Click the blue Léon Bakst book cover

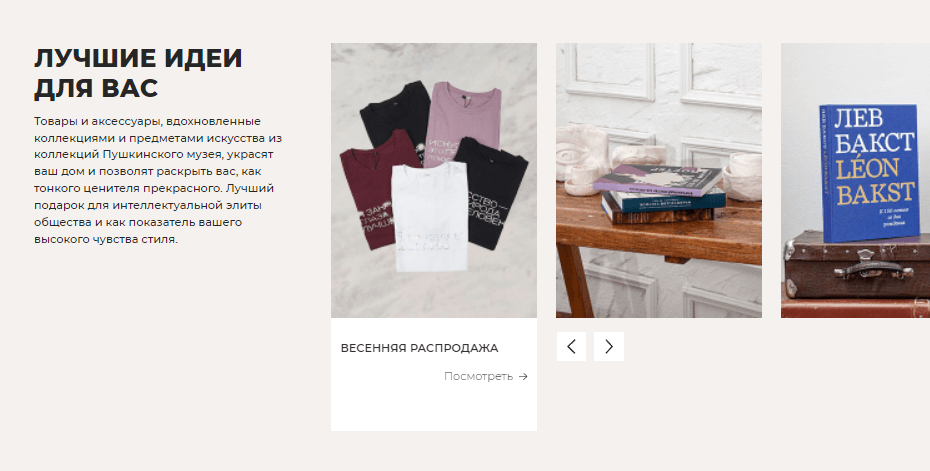coord(869,172)
